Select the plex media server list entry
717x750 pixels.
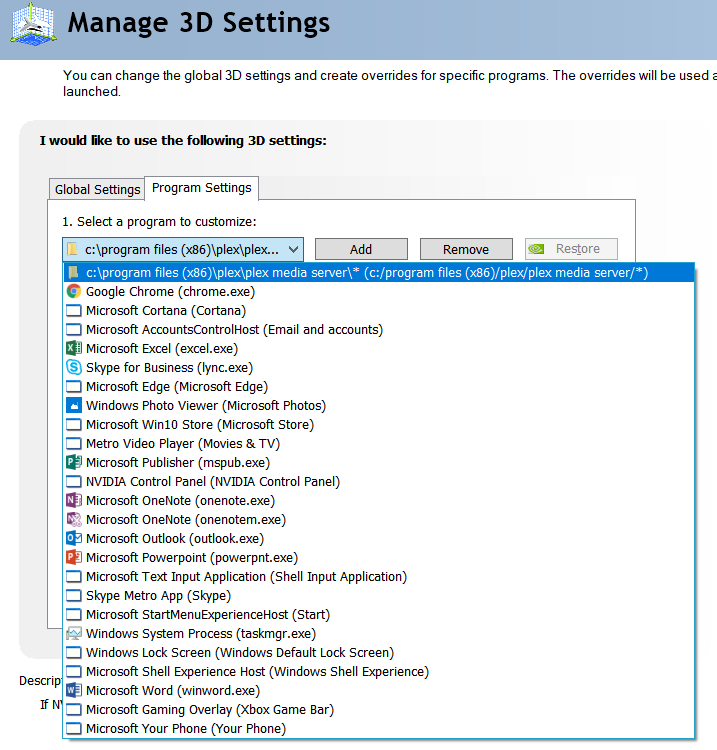[379, 272]
